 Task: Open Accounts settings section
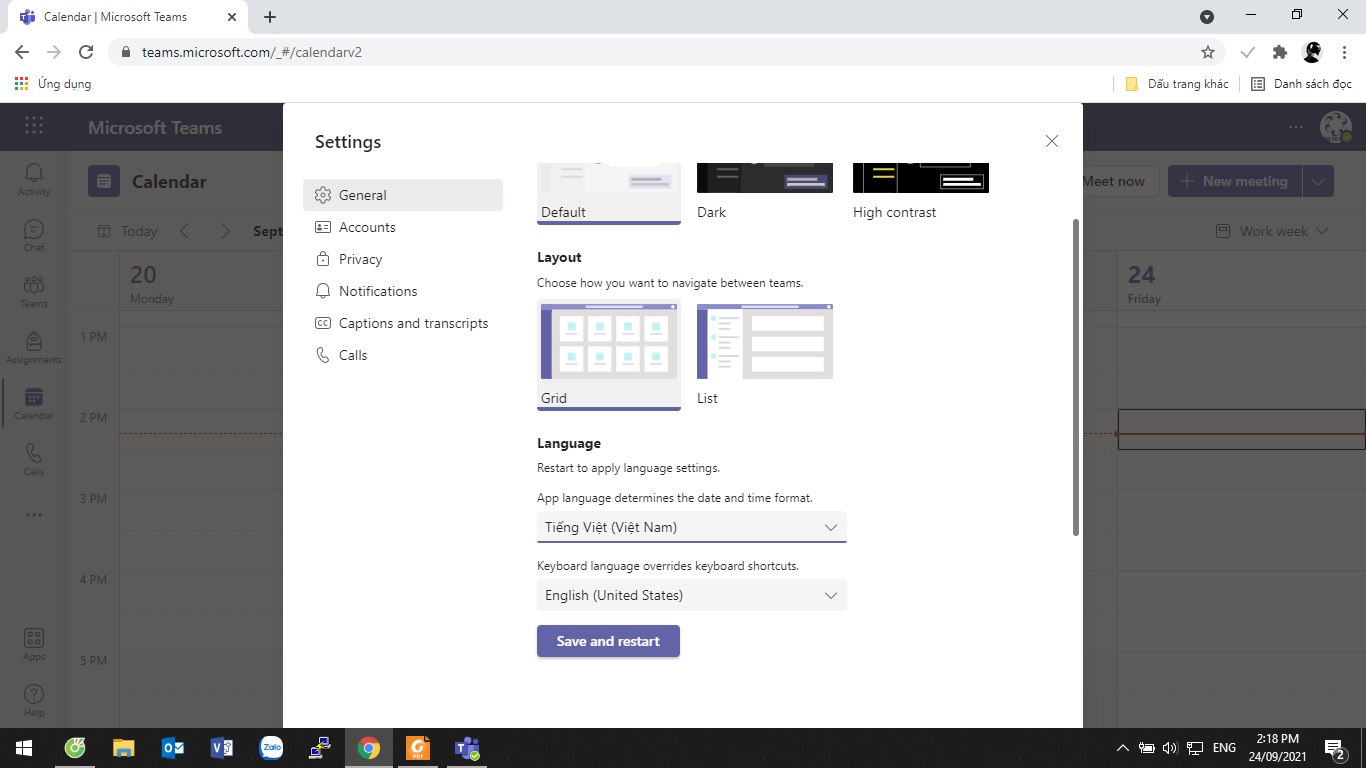click(367, 227)
